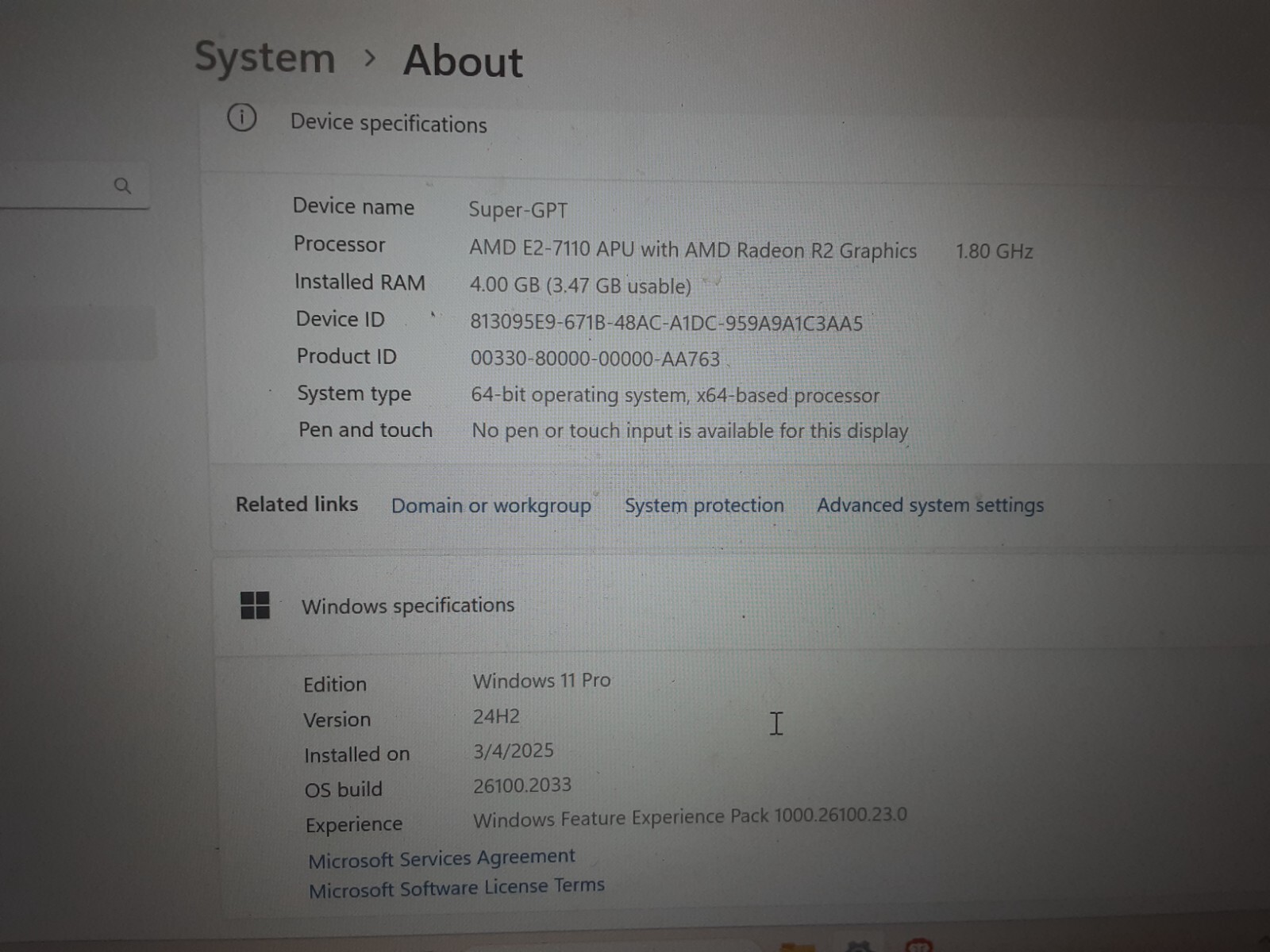Click the Installed on label
Image resolution: width=1270 pixels, height=952 pixels.
pos(356,754)
